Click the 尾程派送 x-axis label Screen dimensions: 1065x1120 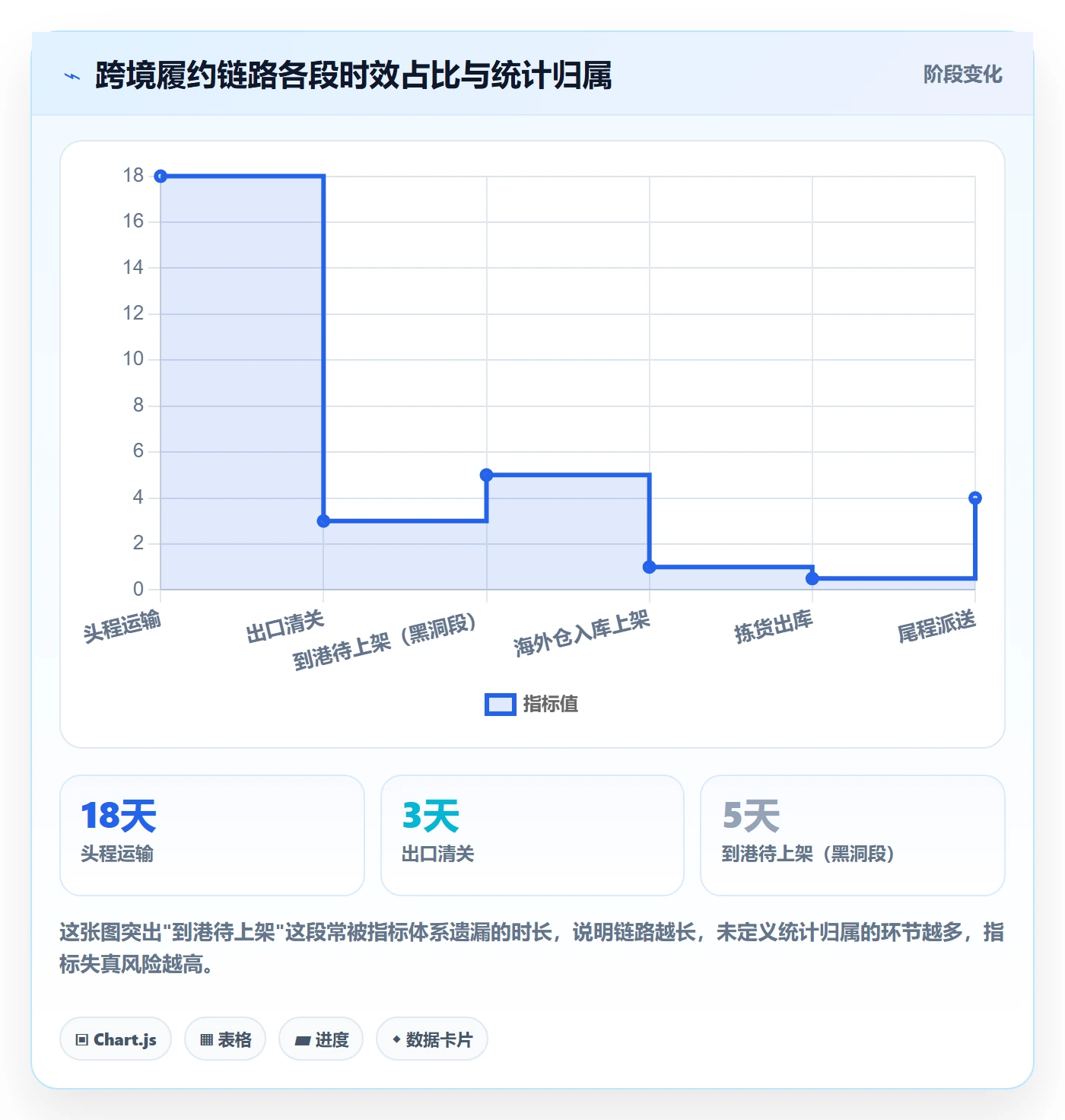click(x=936, y=626)
